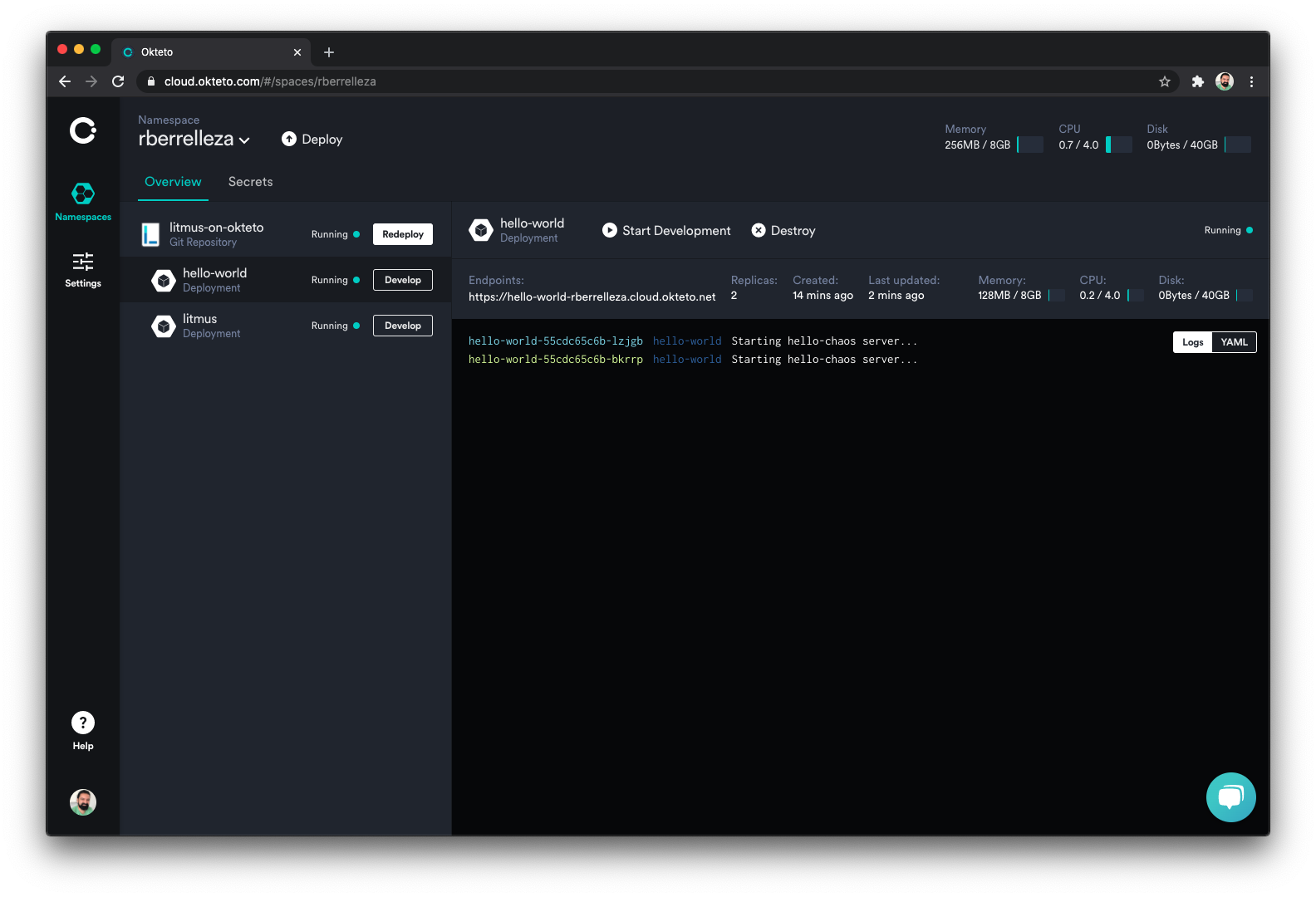Viewport: 1316px width, 897px height.
Task: Click the Destroy button
Action: 783,231
